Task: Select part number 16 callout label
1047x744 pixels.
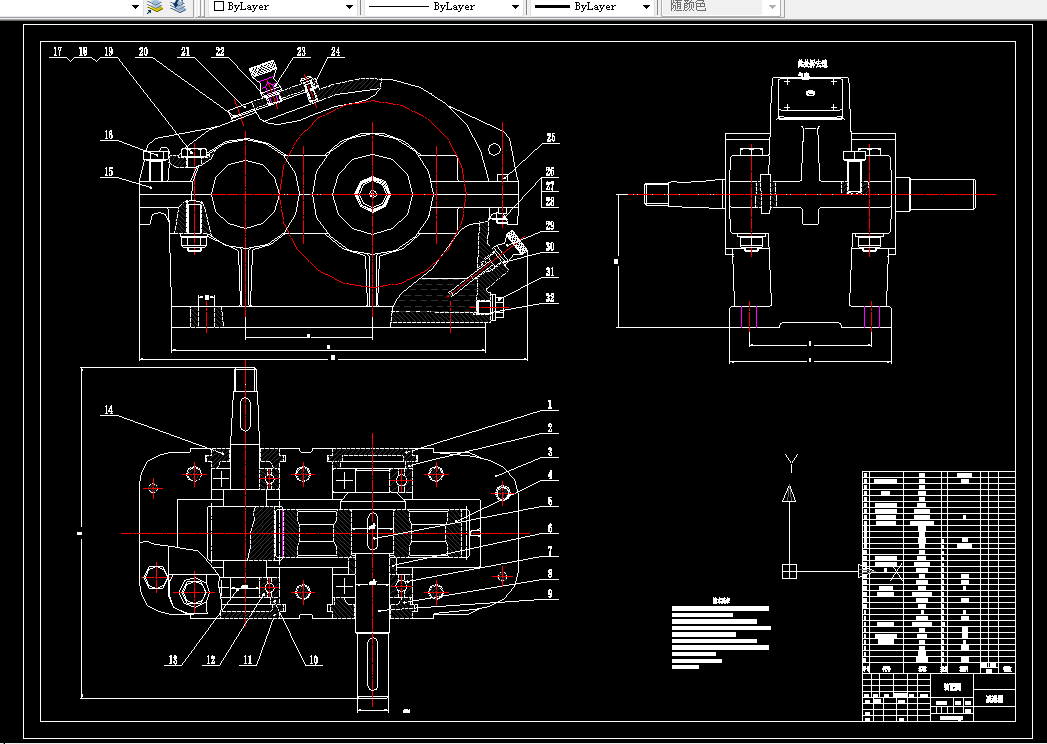Action: click(107, 135)
